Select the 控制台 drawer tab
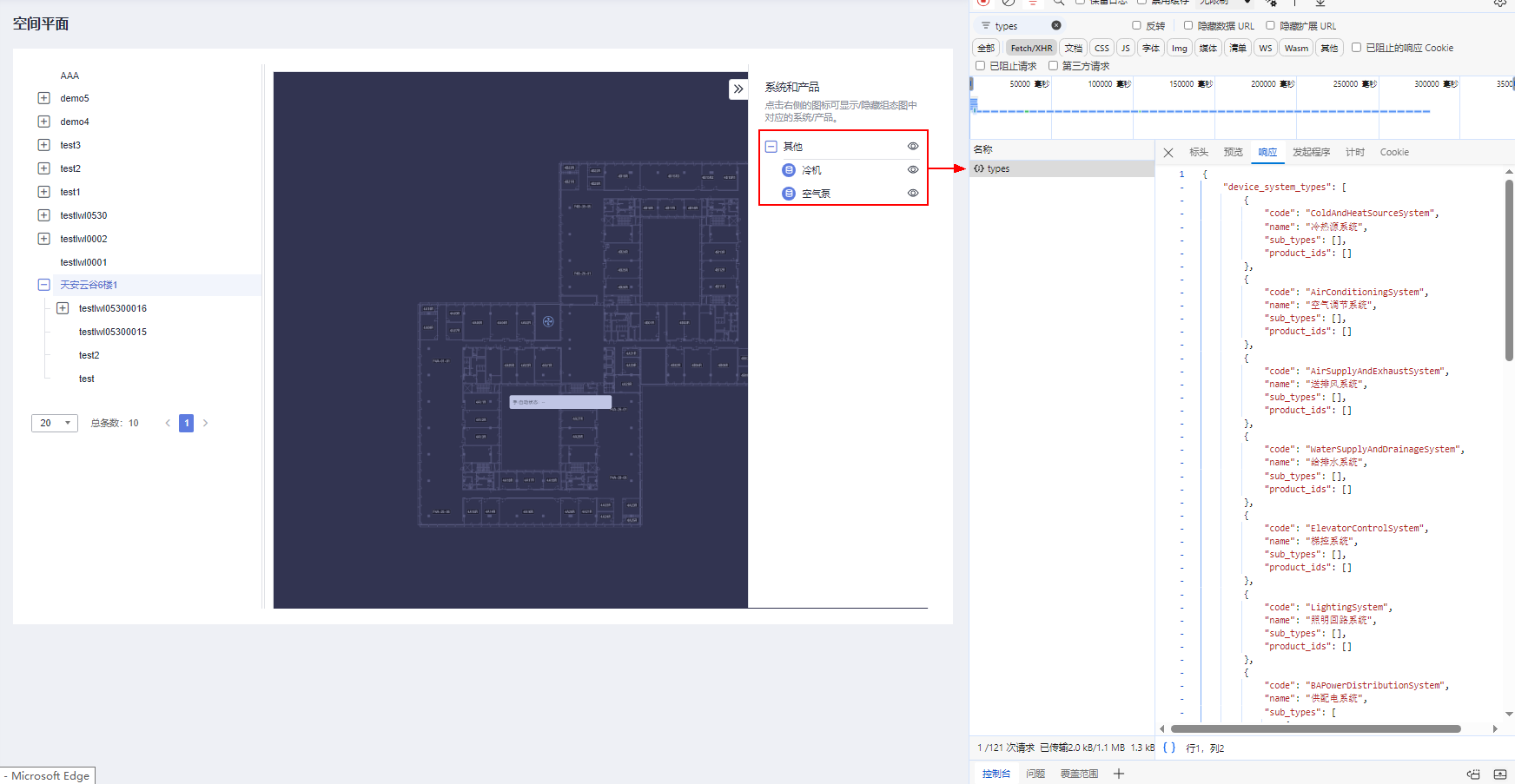Screen dimensions: 1515x784 [x=996, y=774]
